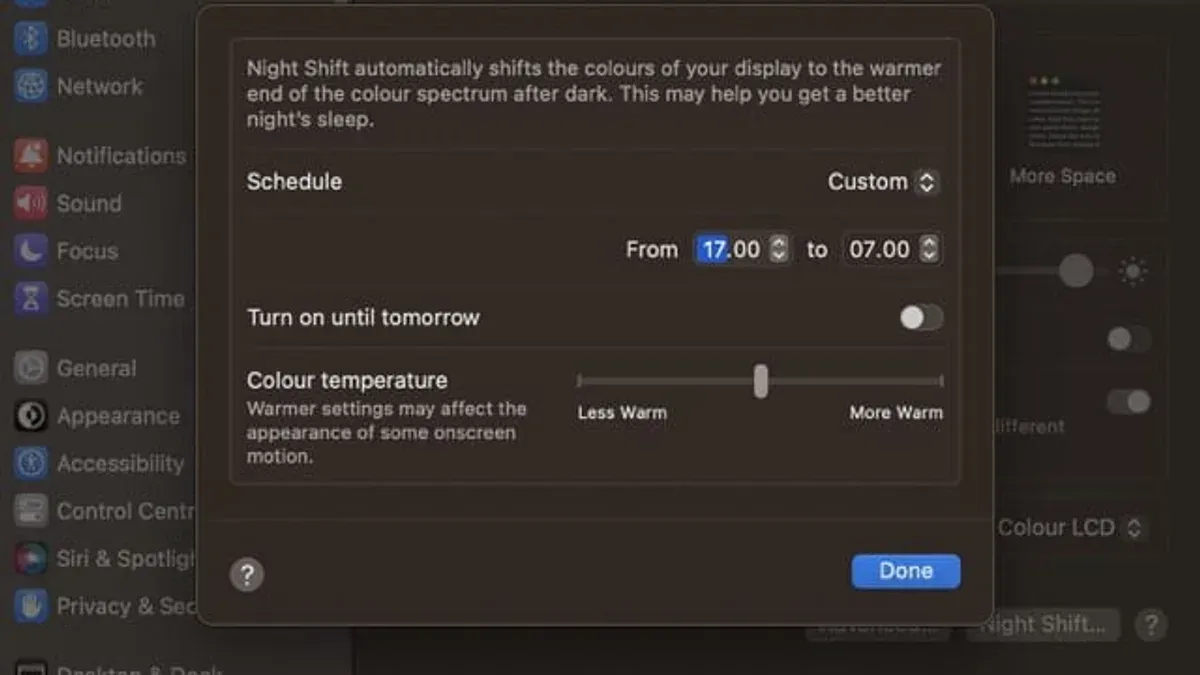Screen dimensions: 1200x675
Task: Select the Sound sidebar label
Action: tap(89, 204)
